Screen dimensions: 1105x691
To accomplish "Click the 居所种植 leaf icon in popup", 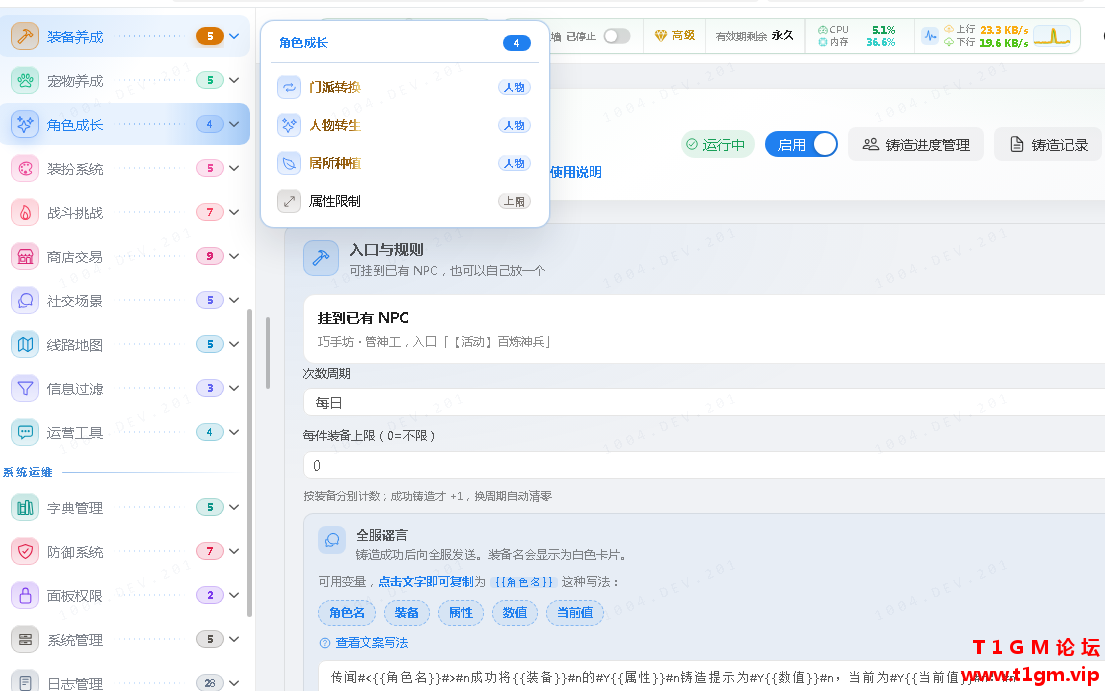I will (289, 163).
